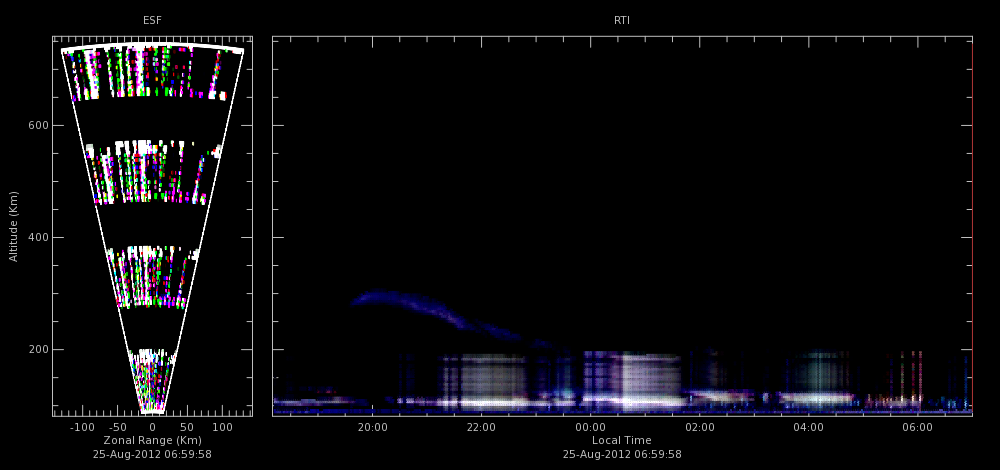The height and width of the screenshot is (470, 1000).
Task: Click the timestamp under the RTI plot
Action: 622,455
